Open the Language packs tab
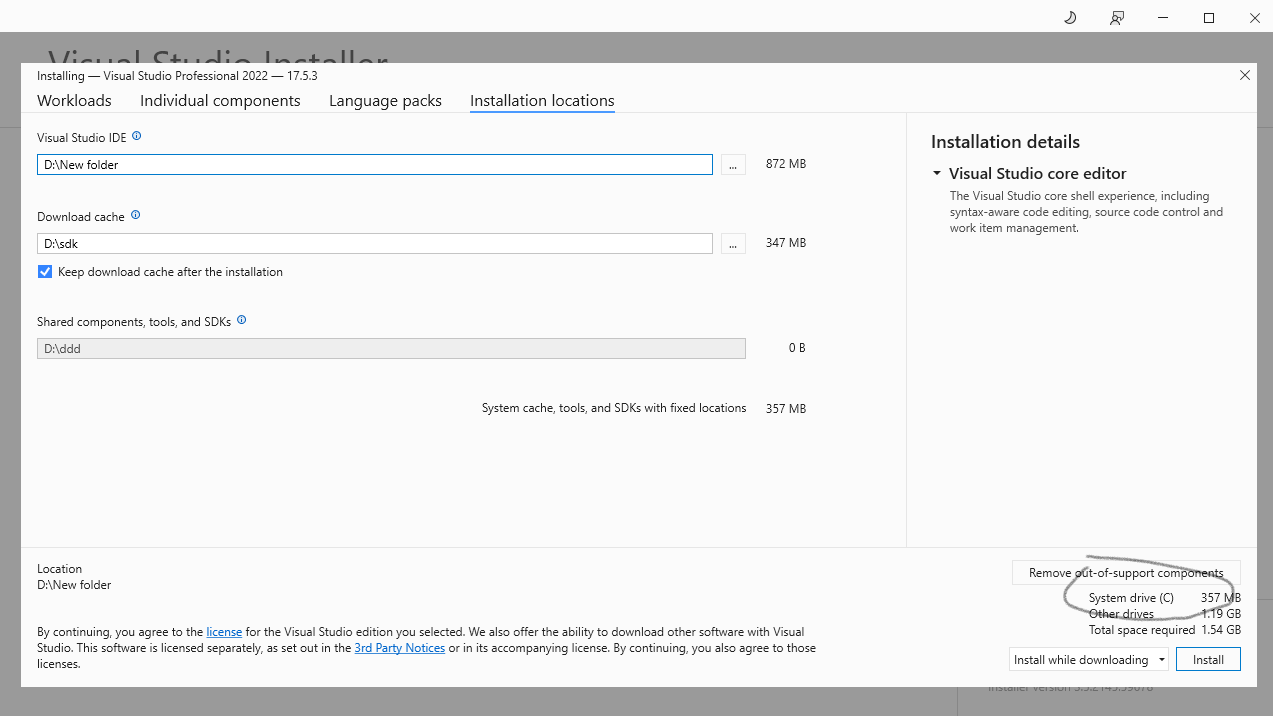Screen dimensions: 1273x716 click(x=385, y=101)
